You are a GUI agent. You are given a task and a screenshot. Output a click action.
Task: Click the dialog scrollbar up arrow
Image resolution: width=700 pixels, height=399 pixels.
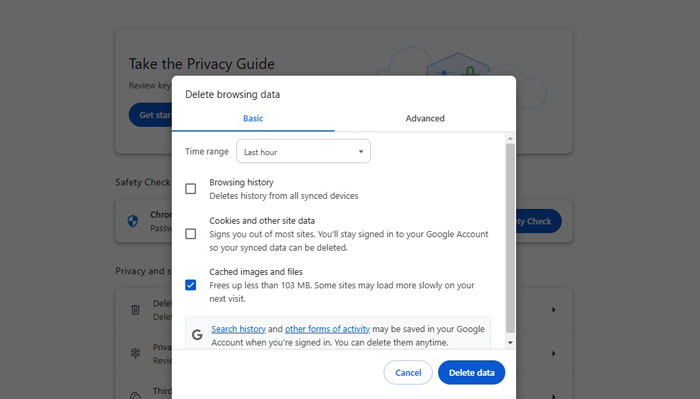(x=510, y=138)
